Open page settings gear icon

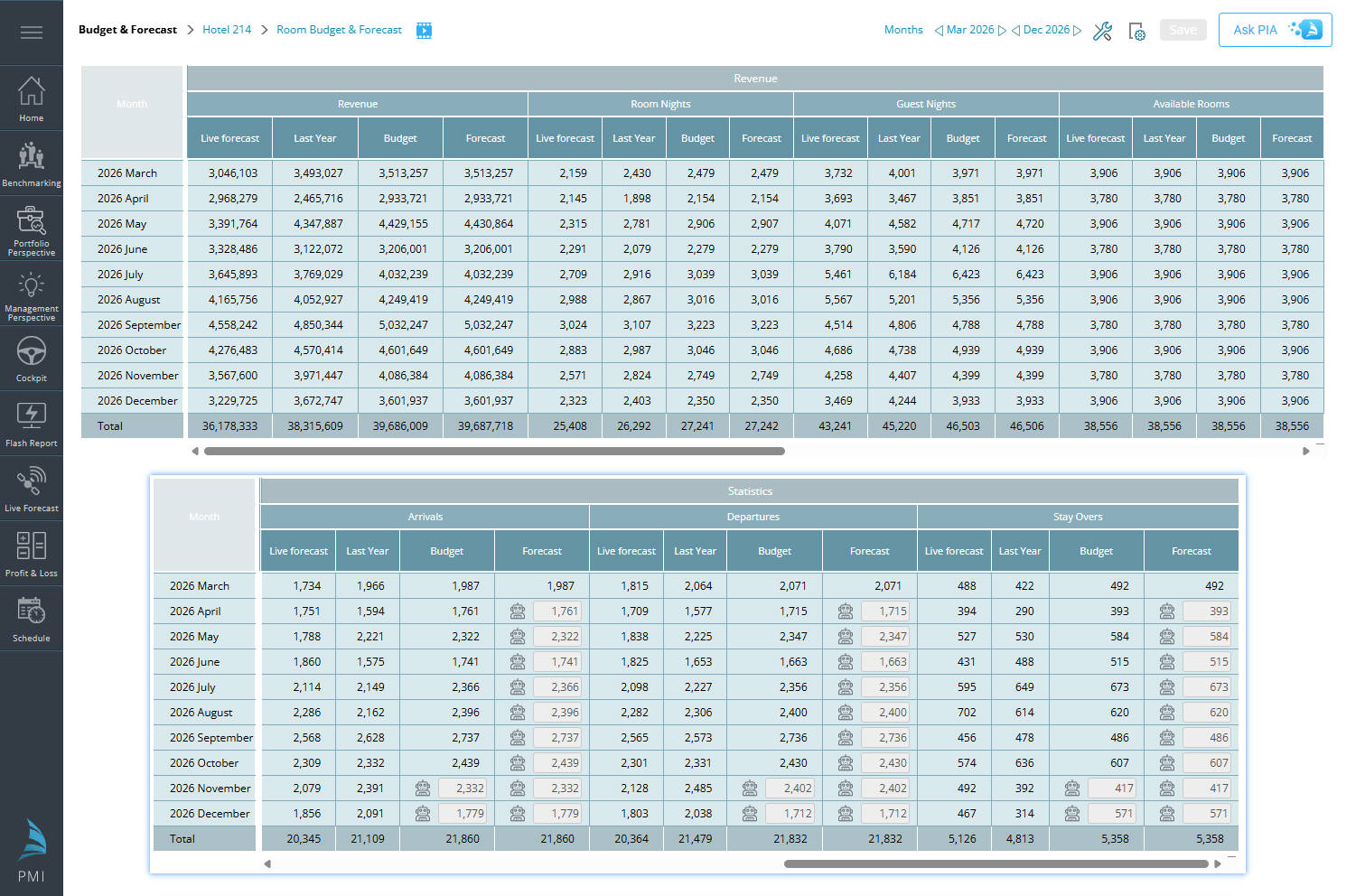[x=1137, y=32]
